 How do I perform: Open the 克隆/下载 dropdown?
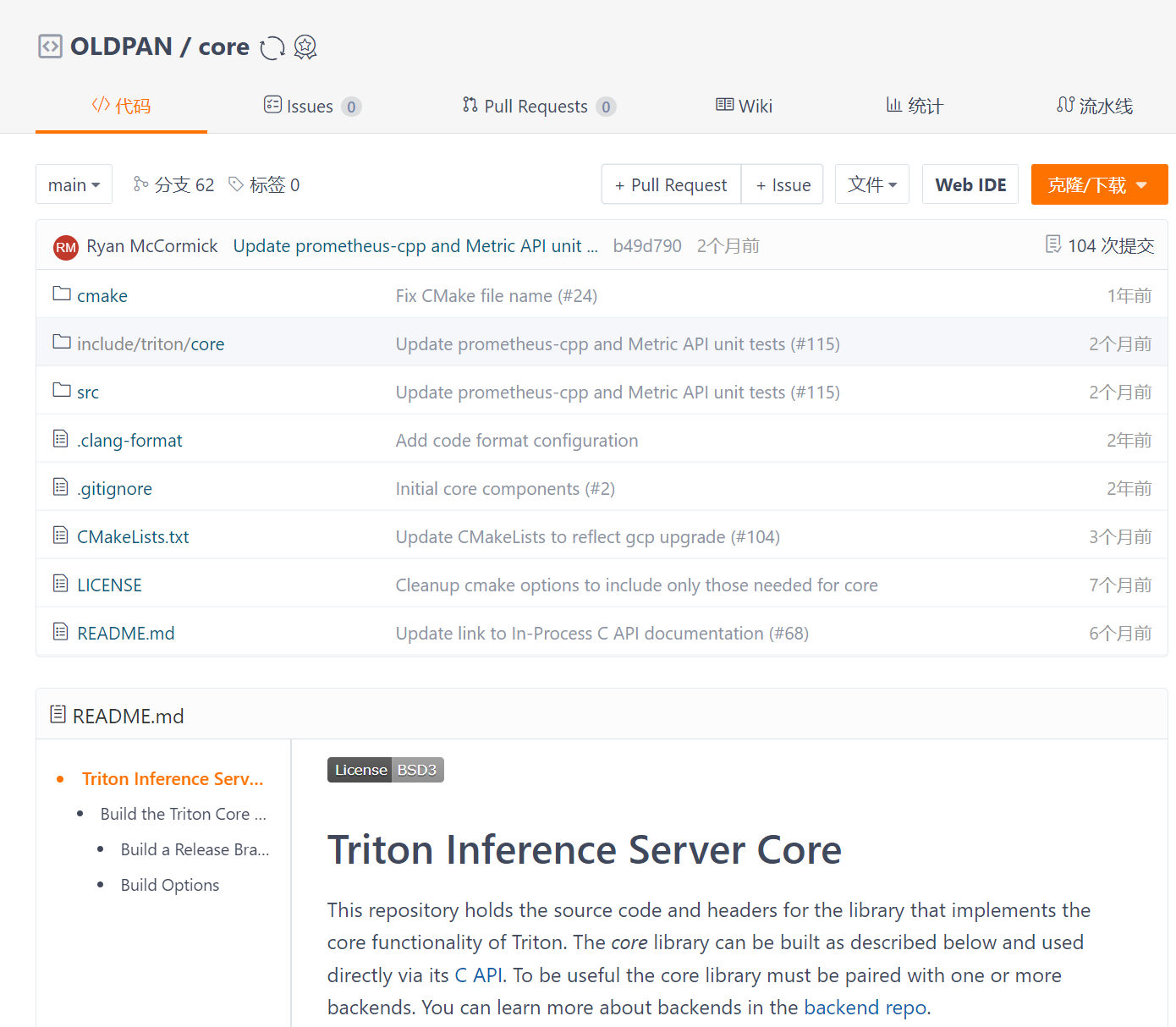[1099, 184]
